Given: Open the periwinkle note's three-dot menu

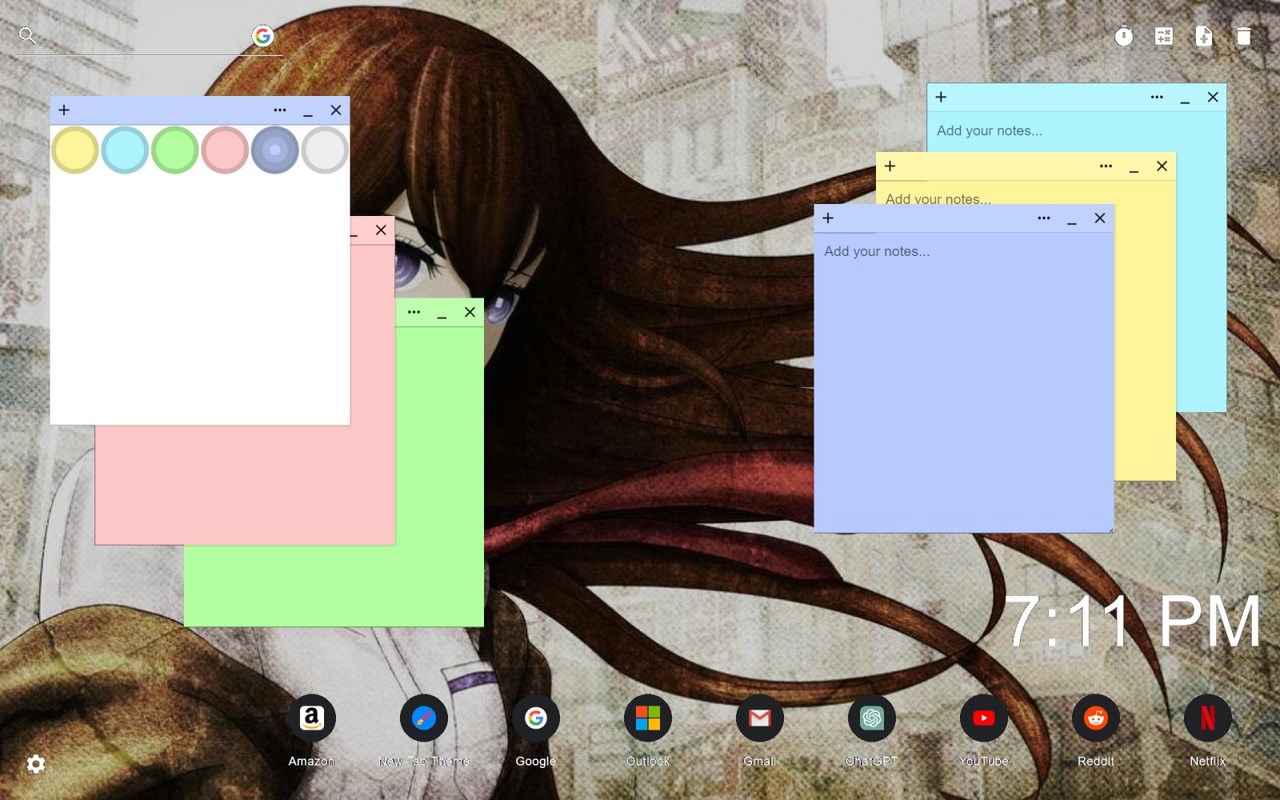Looking at the screenshot, I should (x=1044, y=218).
